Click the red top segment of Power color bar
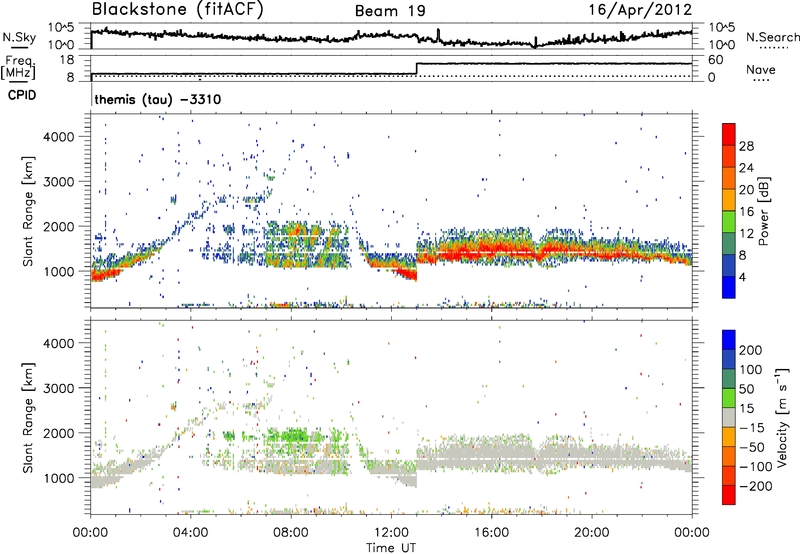Viewport: 800px width, 554px height. 729,134
